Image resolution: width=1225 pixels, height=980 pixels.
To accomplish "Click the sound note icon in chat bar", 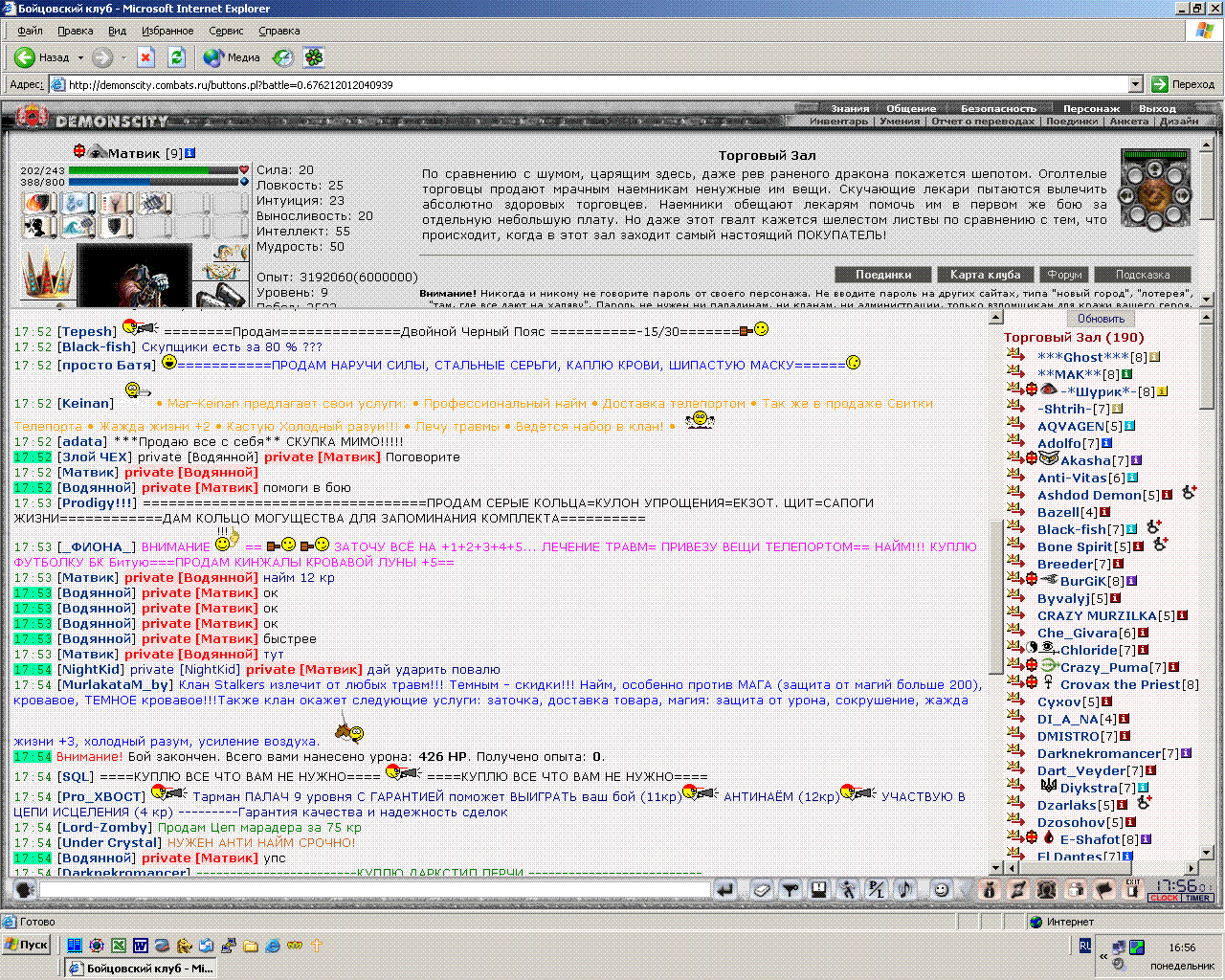I will 905,890.
